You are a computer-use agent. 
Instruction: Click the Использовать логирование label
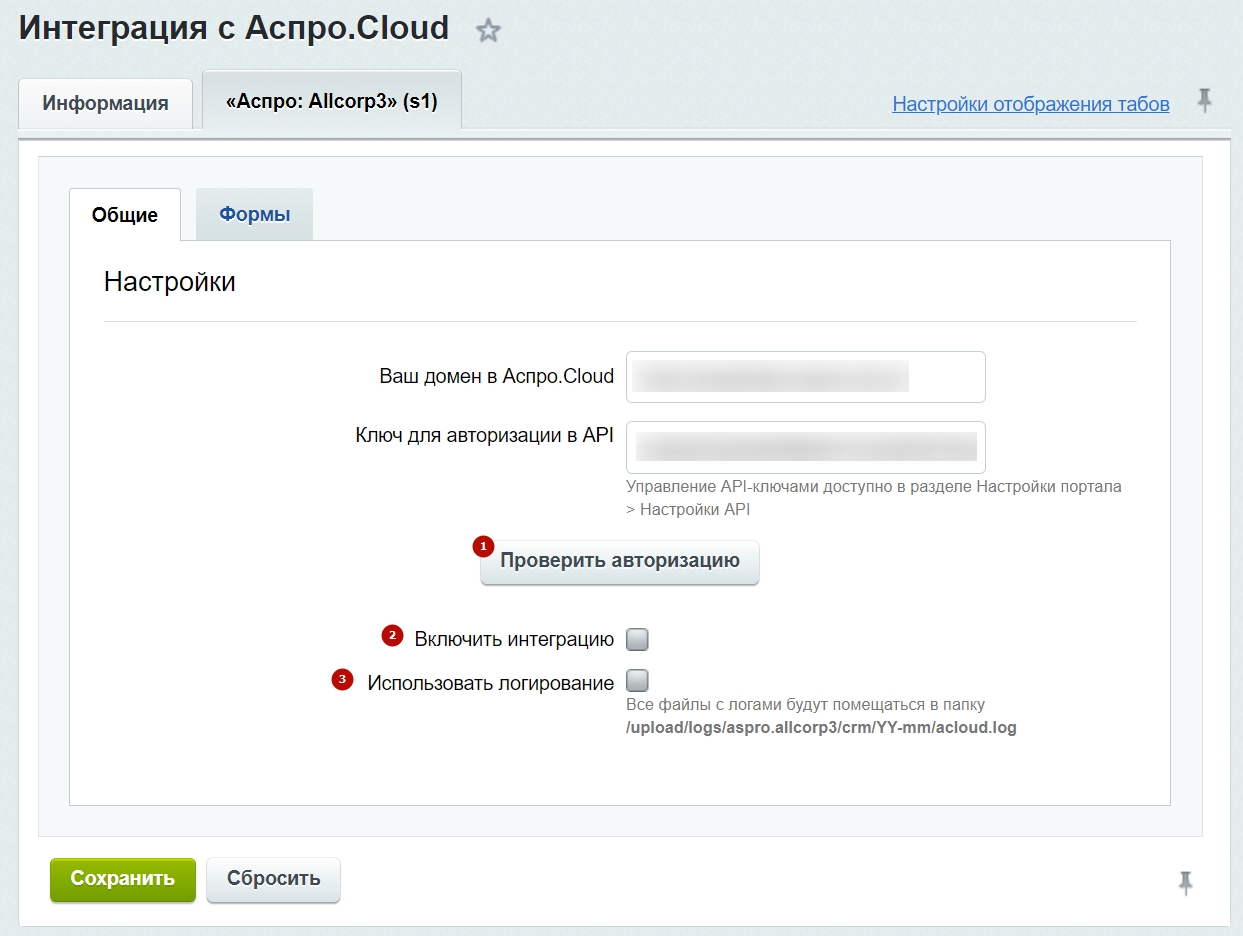490,684
